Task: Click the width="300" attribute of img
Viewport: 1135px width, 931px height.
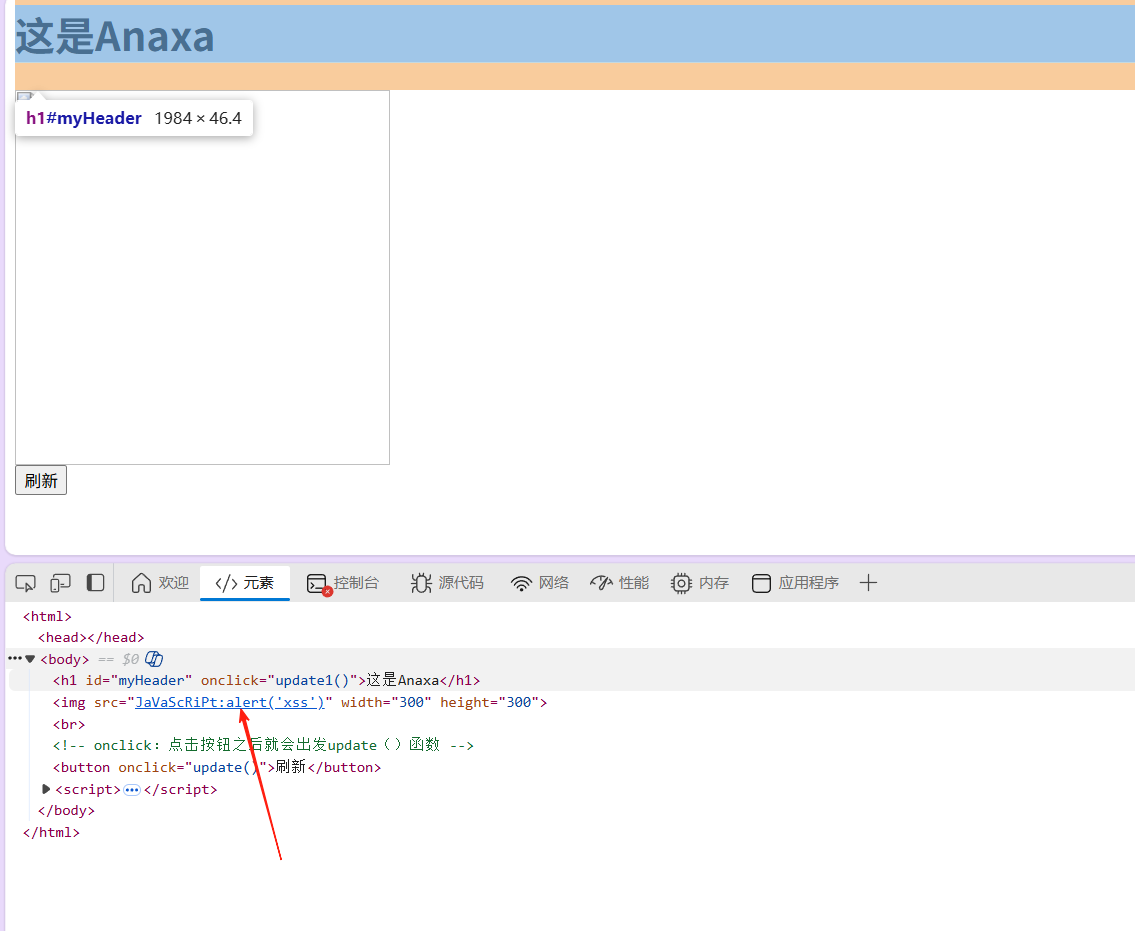Action: pyautogui.click(x=386, y=702)
